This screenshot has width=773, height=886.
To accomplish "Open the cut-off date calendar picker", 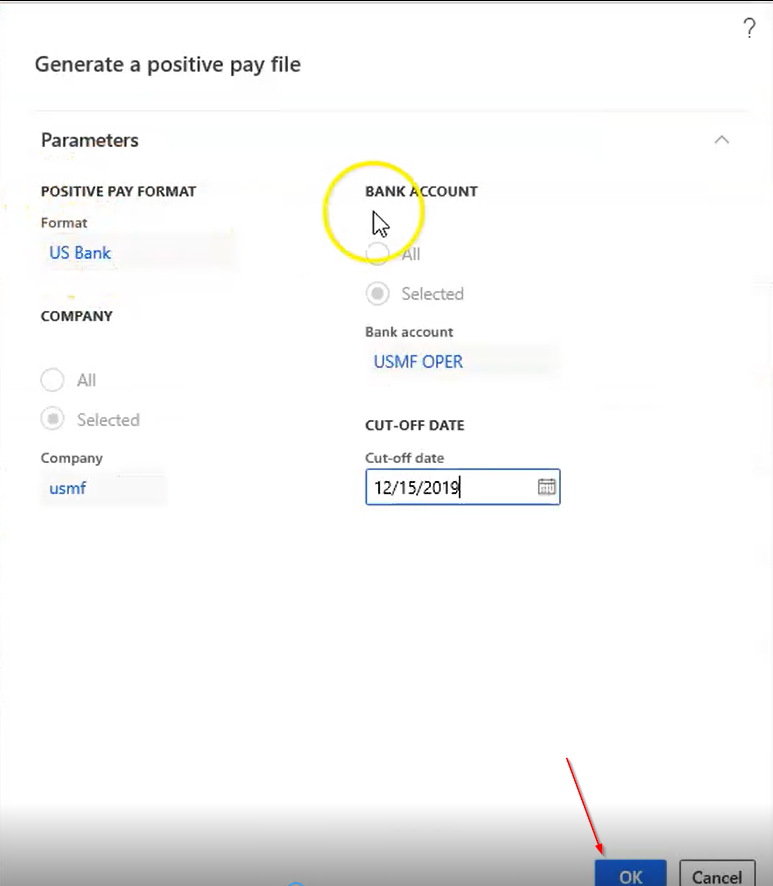I will point(546,487).
